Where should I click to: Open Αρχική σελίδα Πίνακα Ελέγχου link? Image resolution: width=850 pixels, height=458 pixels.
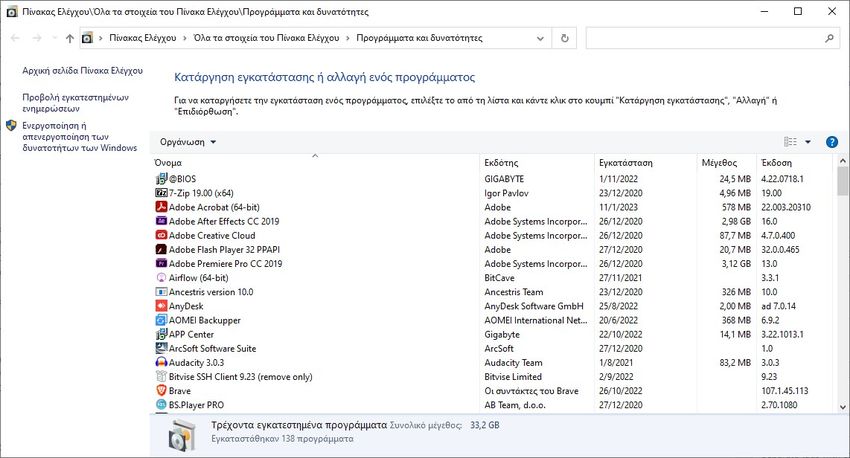[82, 70]
